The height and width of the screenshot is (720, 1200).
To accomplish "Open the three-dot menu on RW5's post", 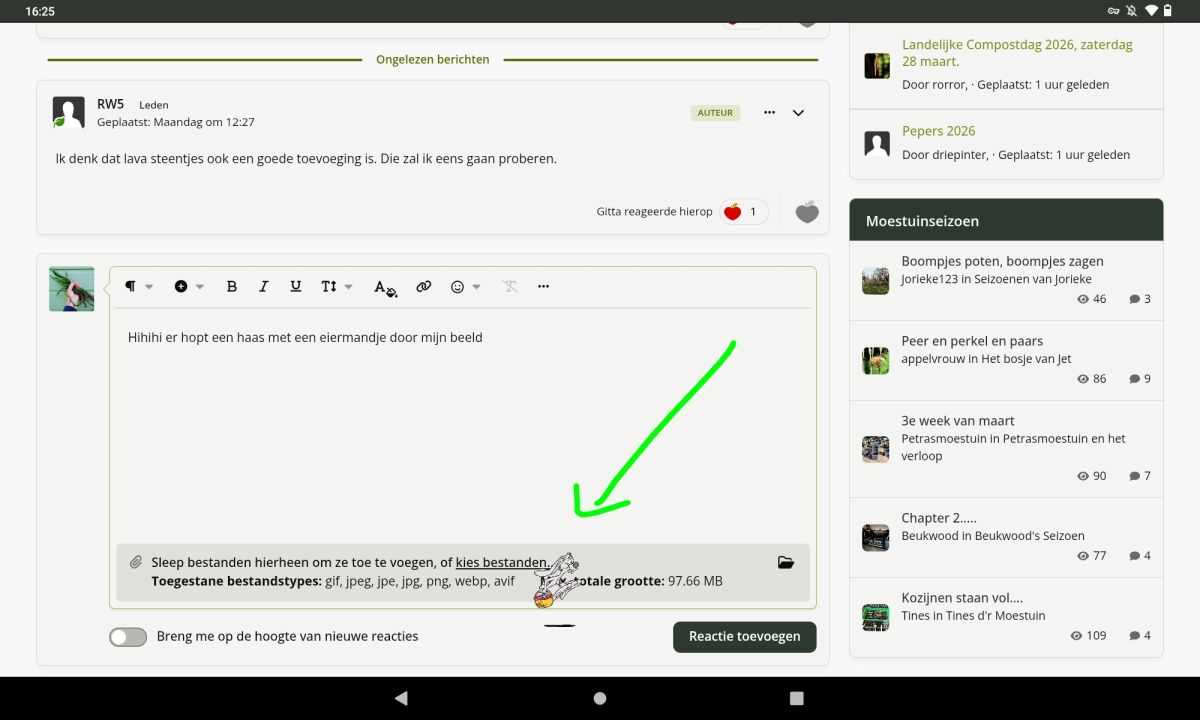I will (x=769, y=113).
